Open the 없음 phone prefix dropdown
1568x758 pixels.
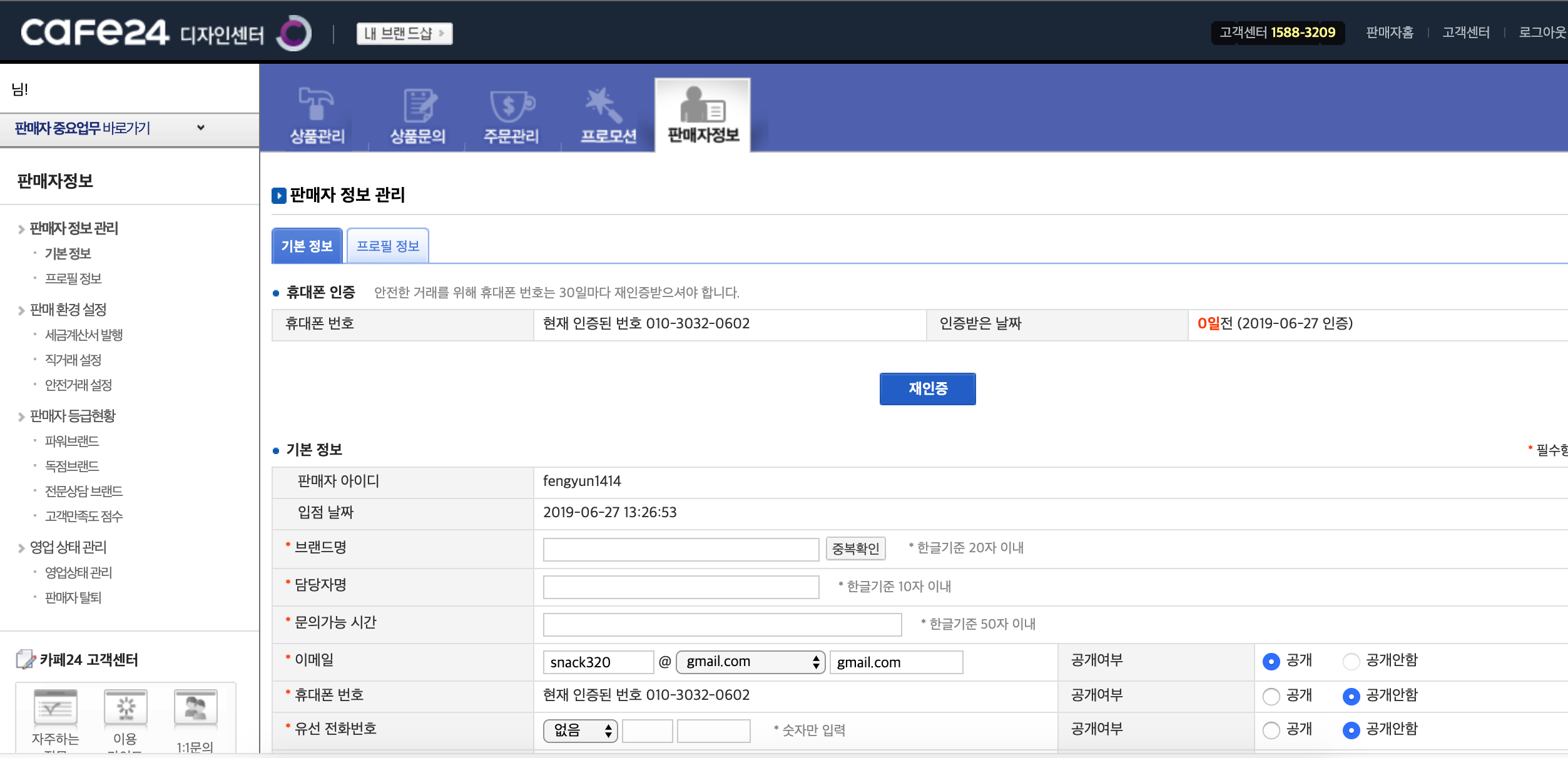click(x=580, y=730)
